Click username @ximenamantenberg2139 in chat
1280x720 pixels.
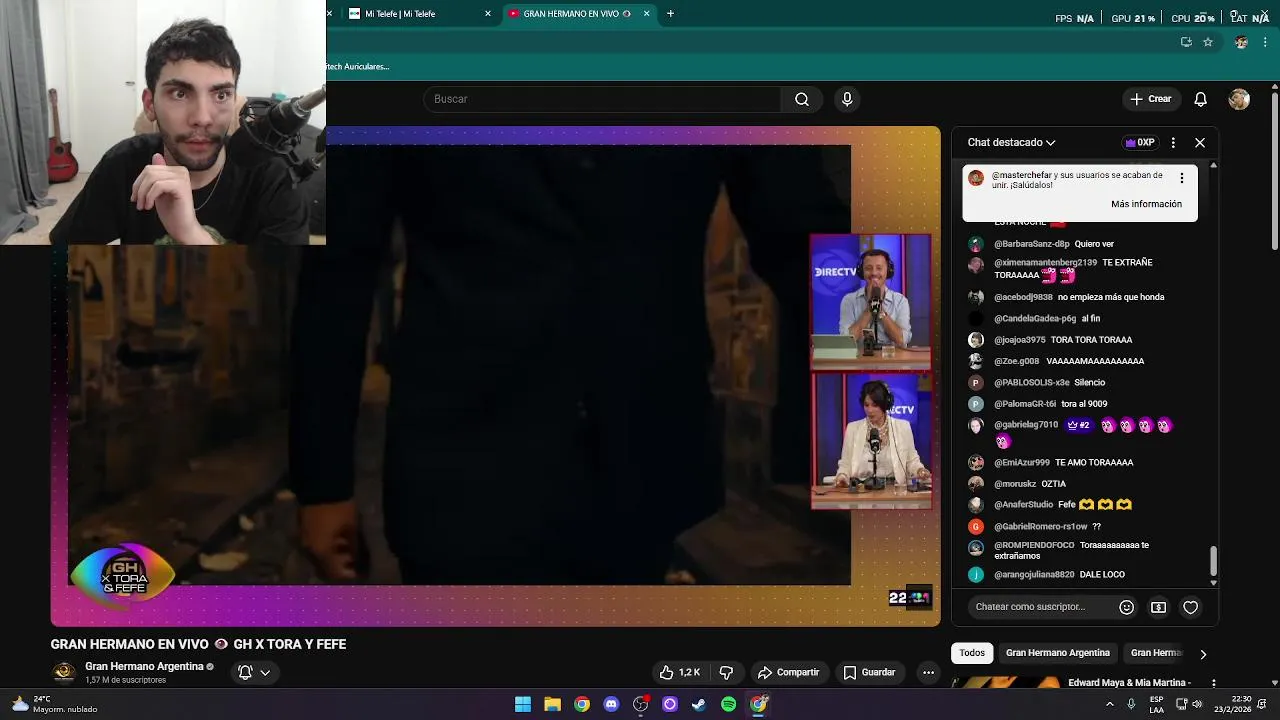pyautogui.click(x=1045, y=263)
